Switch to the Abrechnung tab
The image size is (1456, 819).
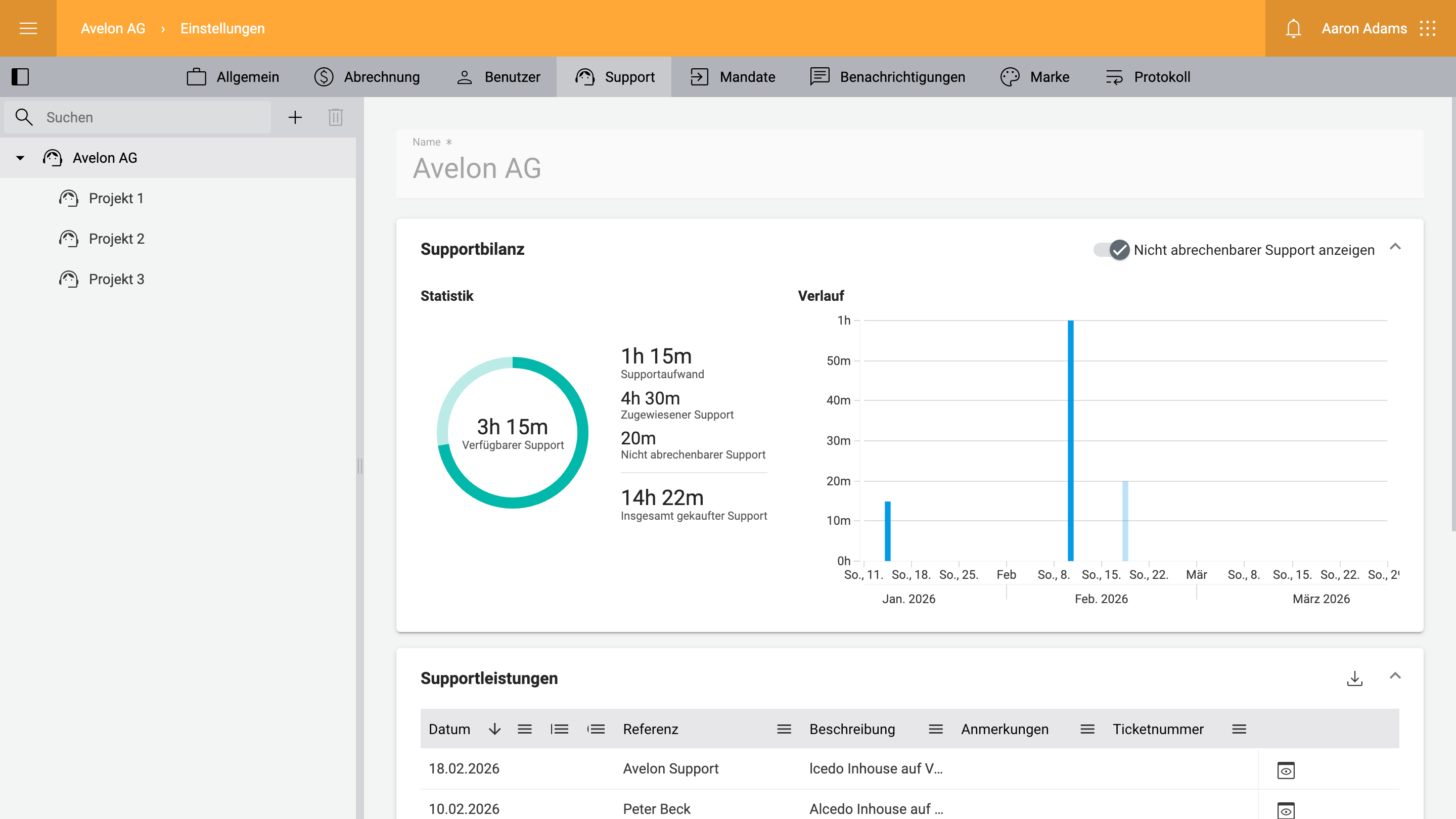click(367, 77)
